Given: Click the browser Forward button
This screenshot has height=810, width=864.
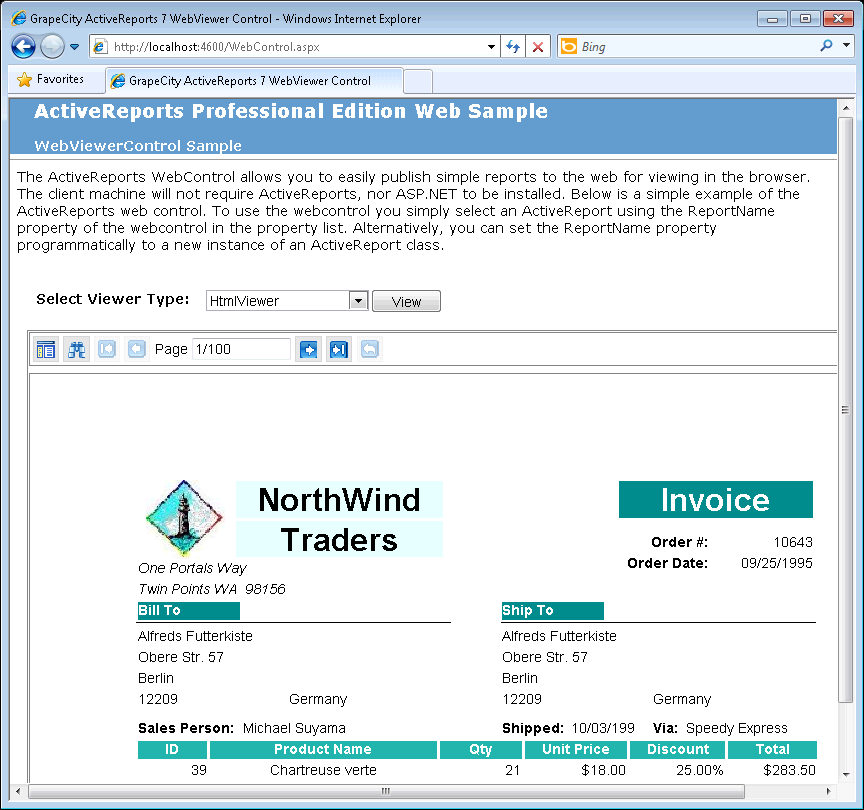Looking at the screenshot, I should (x=52, y=47).
